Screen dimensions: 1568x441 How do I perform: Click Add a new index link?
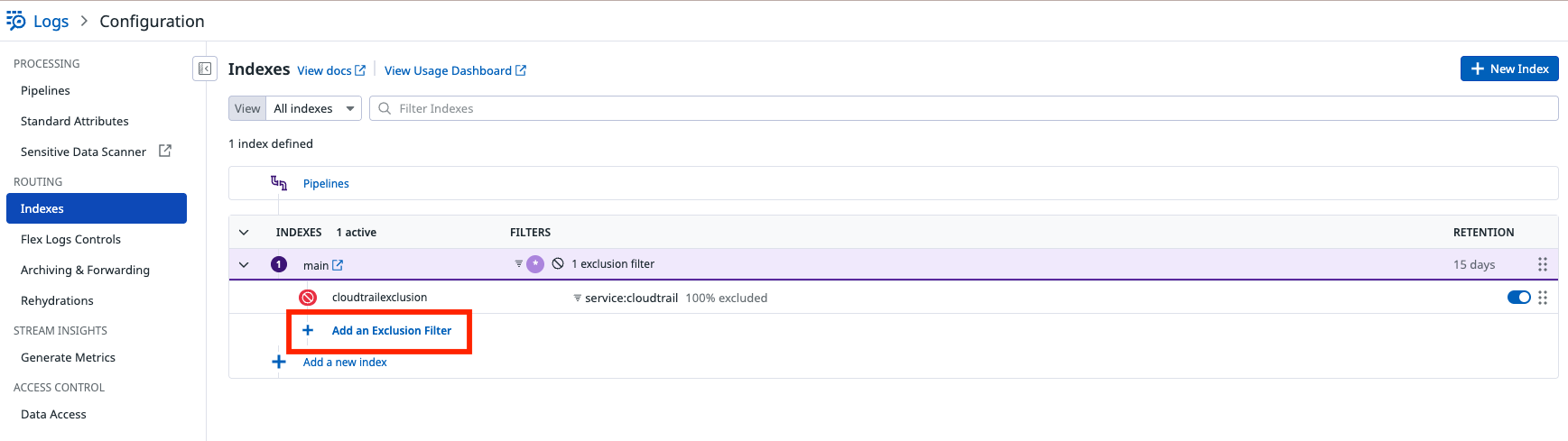coord(345,363)
